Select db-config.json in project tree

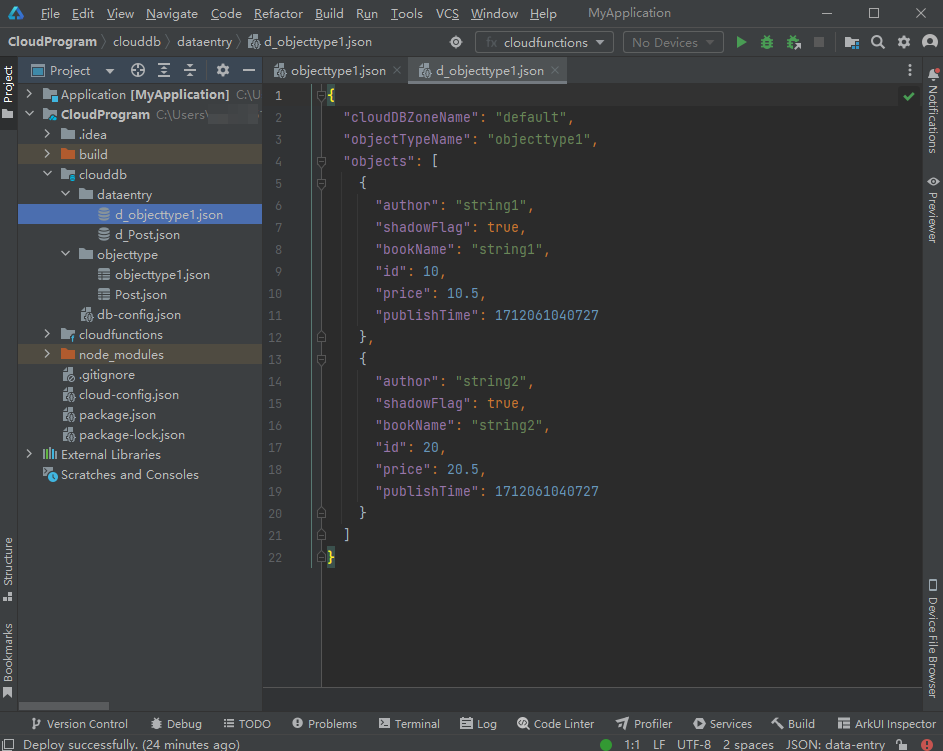139,315
